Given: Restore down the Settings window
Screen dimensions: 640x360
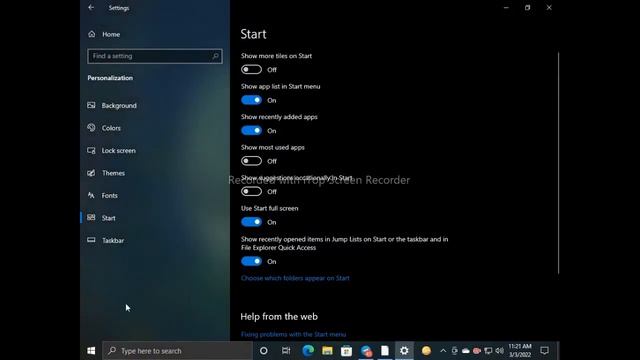Looking at the screenshot, I should click(x=527, y=7).
